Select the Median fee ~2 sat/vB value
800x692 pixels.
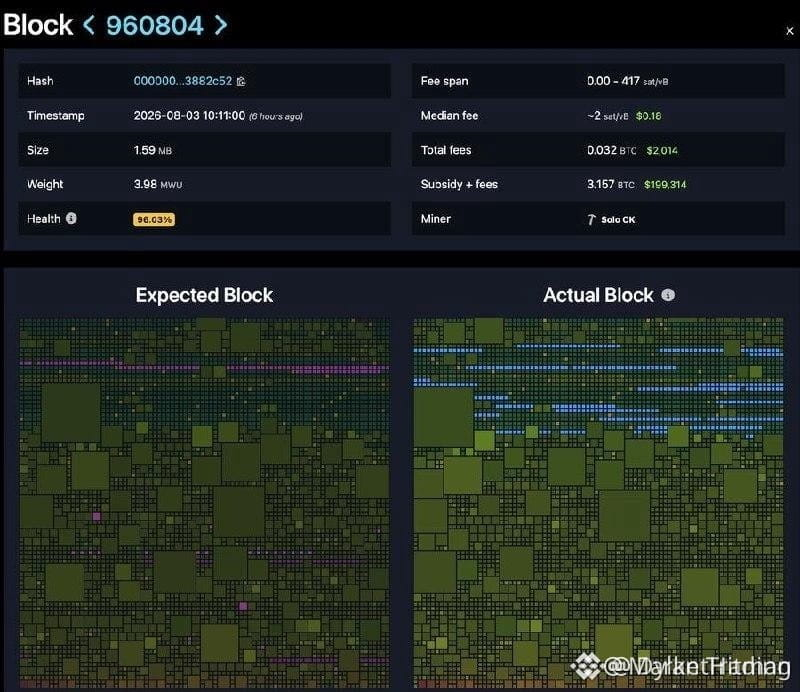pyautogui.click(x=608, y=116)
